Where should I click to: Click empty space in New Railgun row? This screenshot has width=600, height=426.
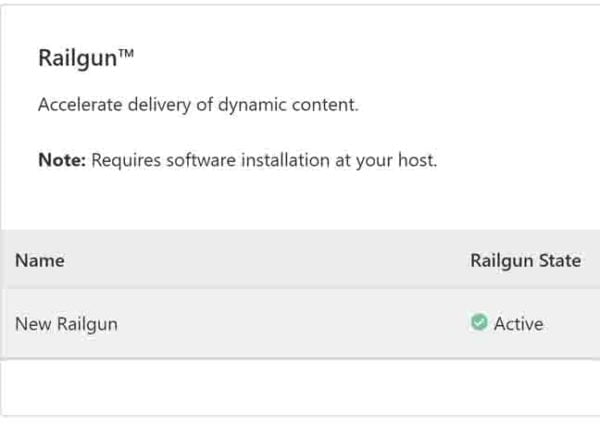(x=291, y=324)
